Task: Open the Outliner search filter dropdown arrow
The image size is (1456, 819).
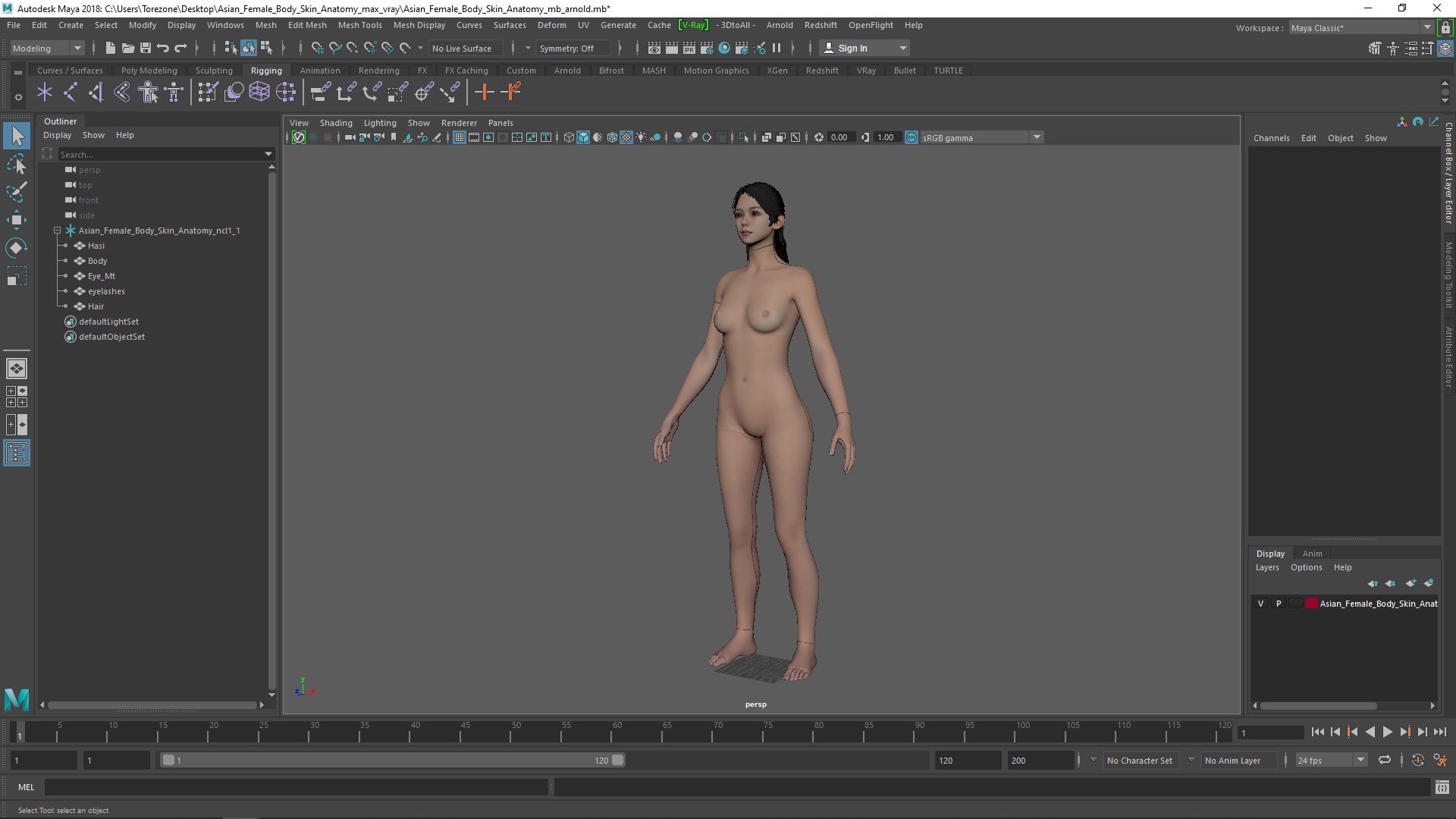Action: pos(268,154)
